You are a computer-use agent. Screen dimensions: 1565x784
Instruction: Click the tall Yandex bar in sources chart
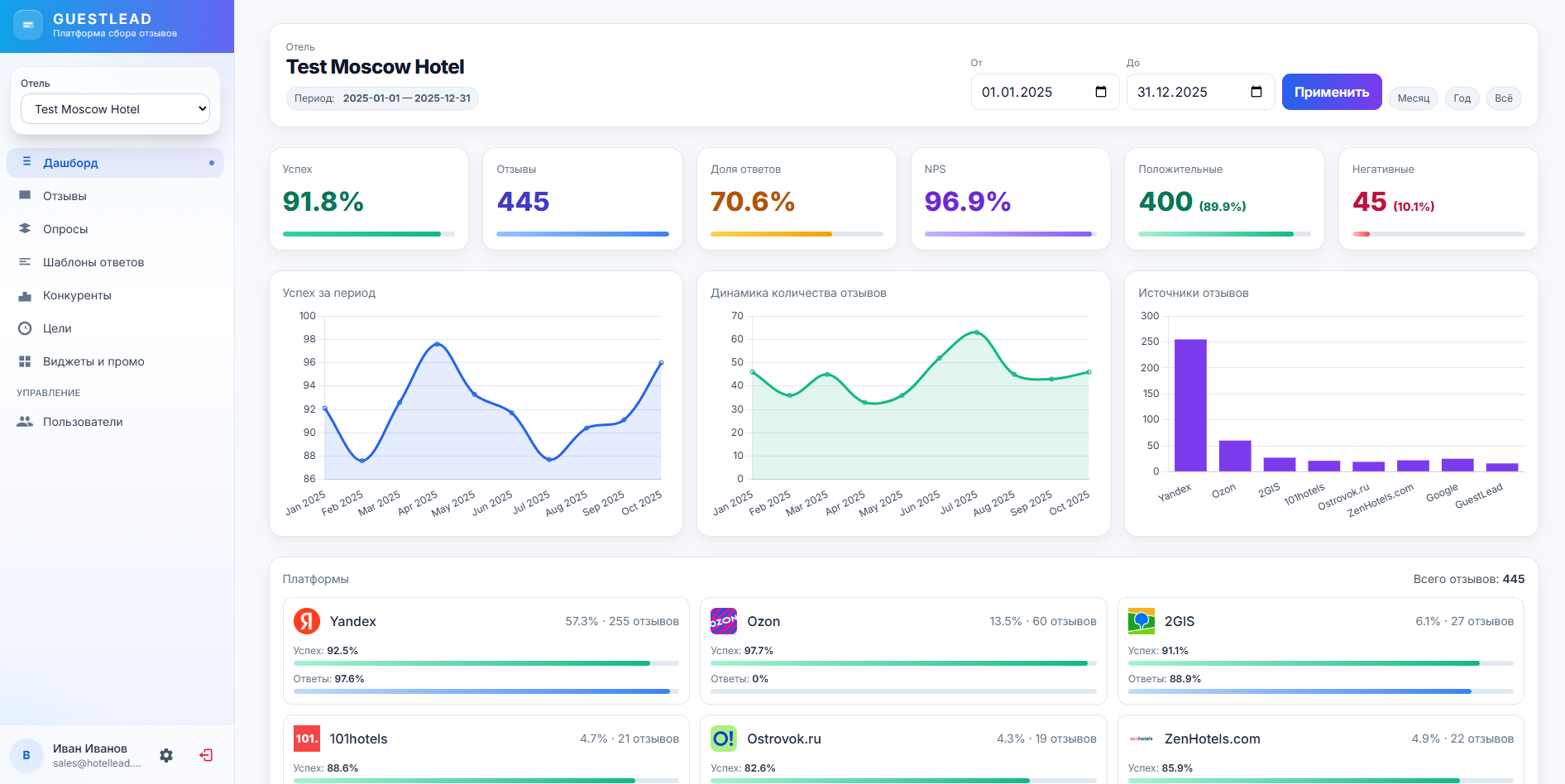[1190, 405]
